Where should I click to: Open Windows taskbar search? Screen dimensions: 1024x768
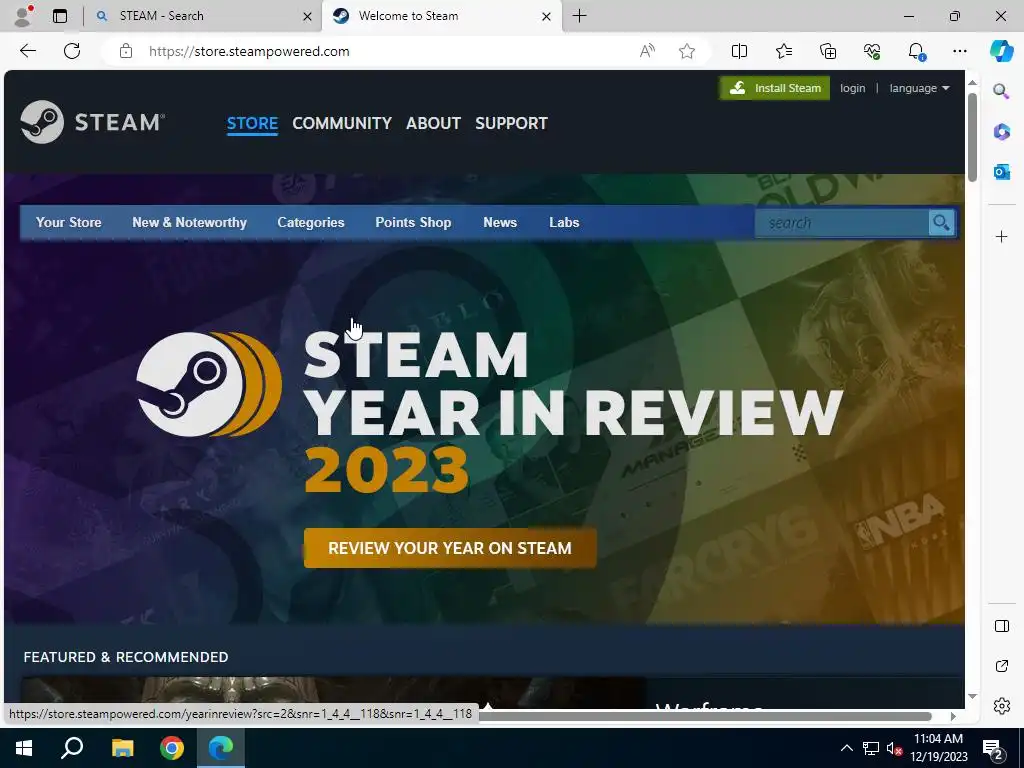(x=72, y=748)
